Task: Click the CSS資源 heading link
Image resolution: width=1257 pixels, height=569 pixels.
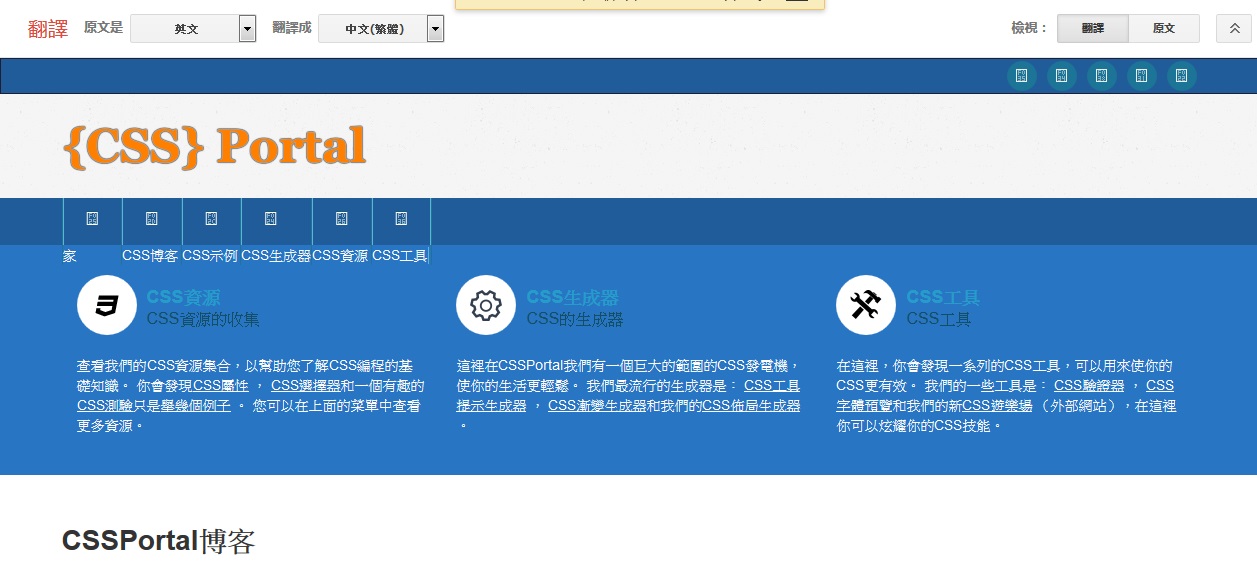Action: pos(183,297)
